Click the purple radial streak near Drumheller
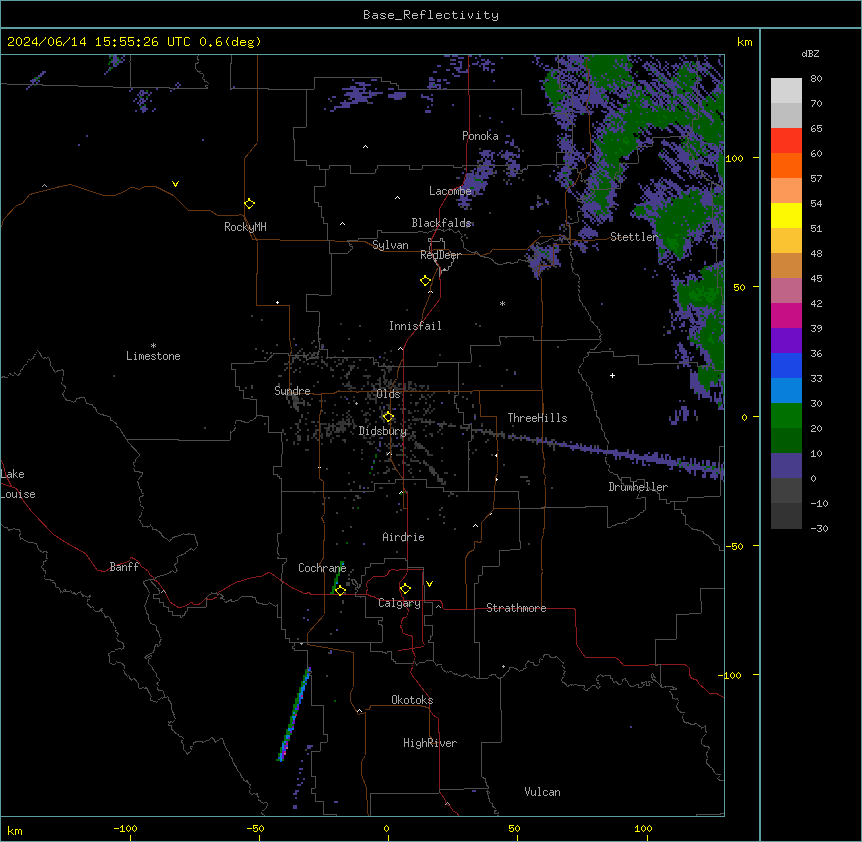This screenshot has width=862, height=842. click(616, 453)
